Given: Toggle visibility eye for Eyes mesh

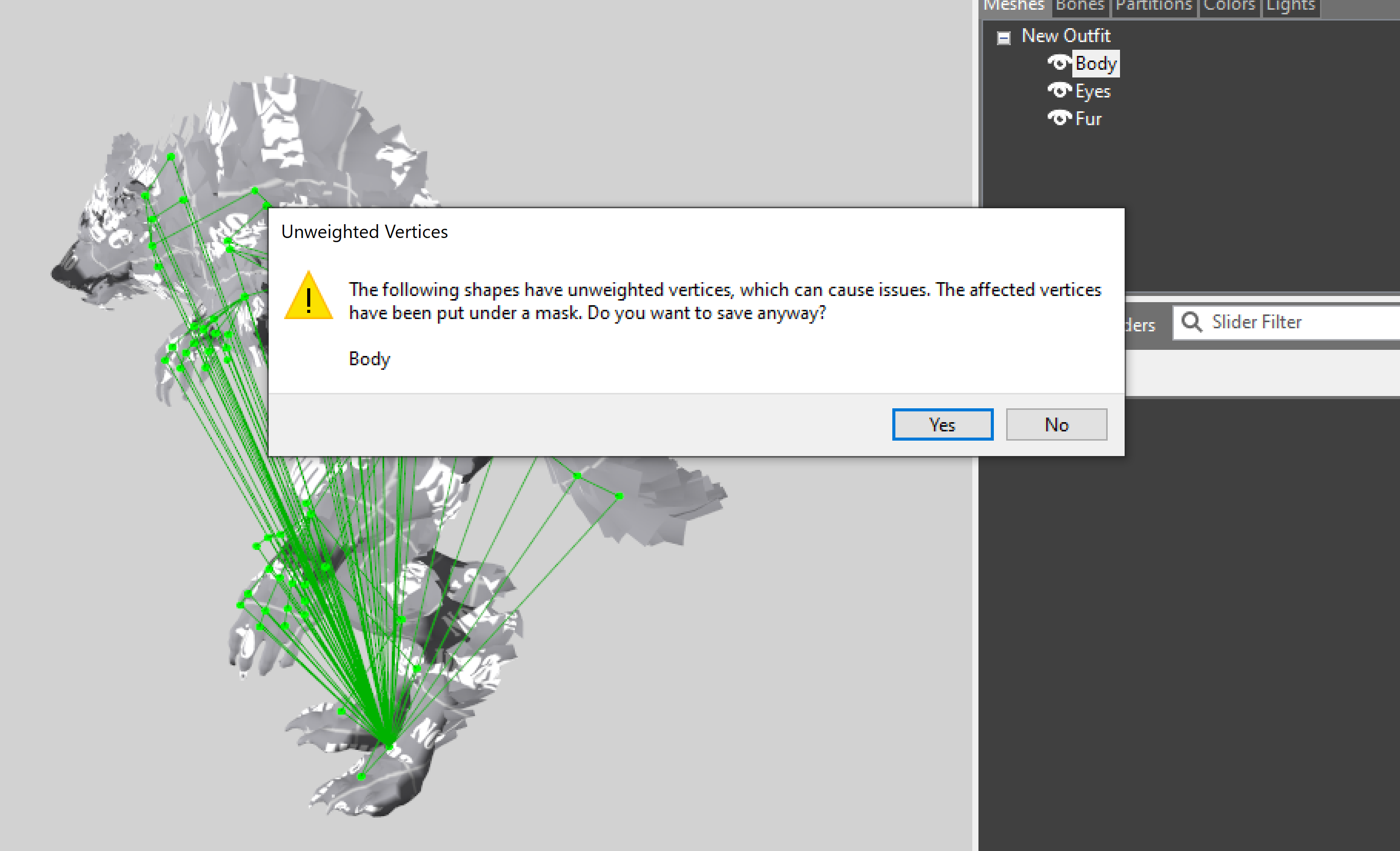Looking at the screenshot, I should 1058,90.
